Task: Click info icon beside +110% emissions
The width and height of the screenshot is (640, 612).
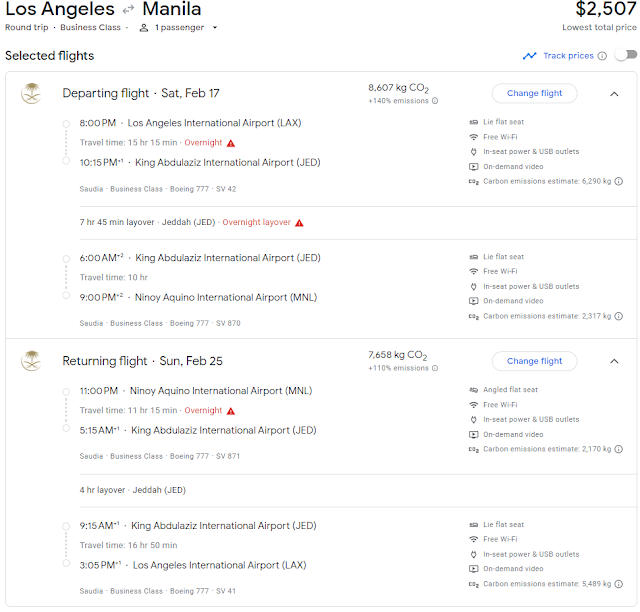Action: (x=436, y=368)
